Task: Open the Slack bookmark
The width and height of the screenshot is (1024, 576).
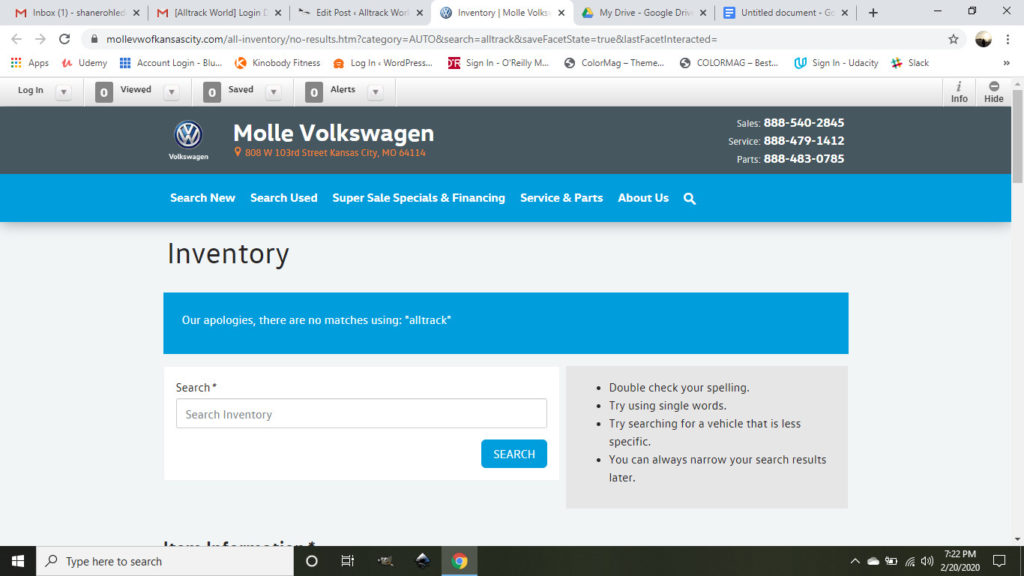Action: point(910,63)
